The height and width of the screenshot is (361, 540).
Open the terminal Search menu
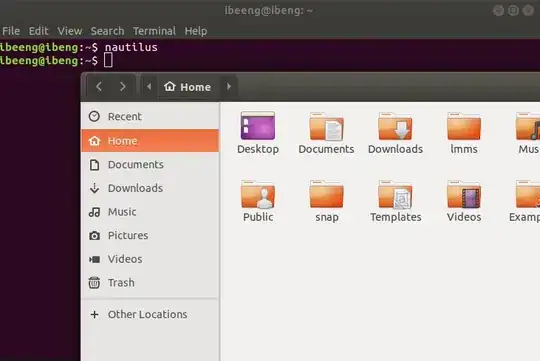(x=107, y=31)
